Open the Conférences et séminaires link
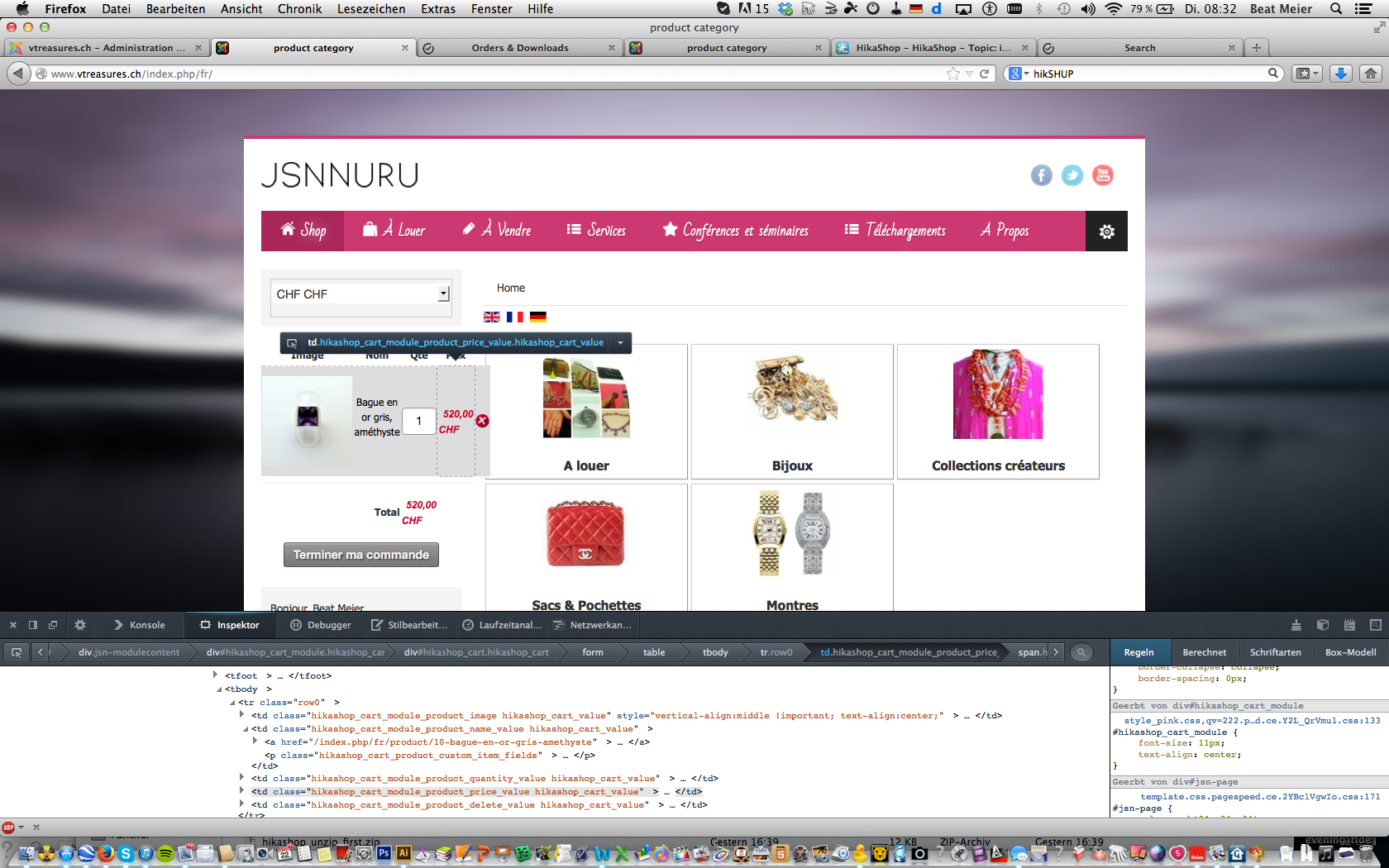Image resolution: width=1389 pixels, height=868 pixels. 736,231
